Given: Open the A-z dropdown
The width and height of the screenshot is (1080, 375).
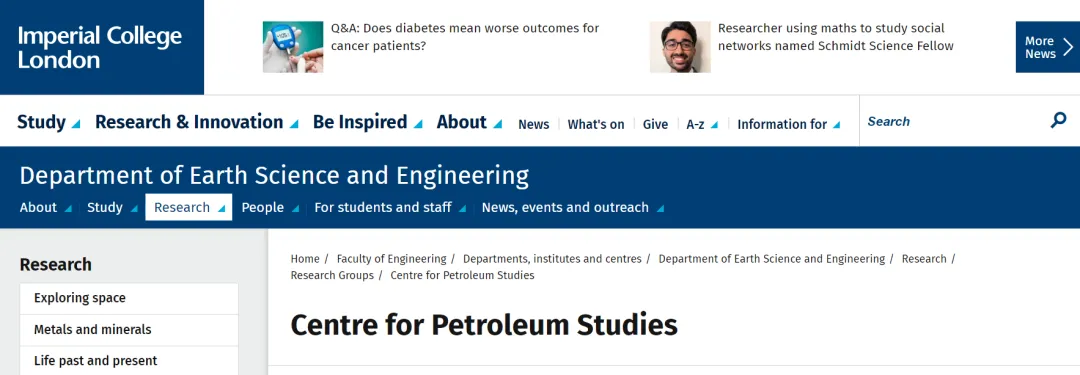Looking at the screenshot, I should tap(702, 124).
